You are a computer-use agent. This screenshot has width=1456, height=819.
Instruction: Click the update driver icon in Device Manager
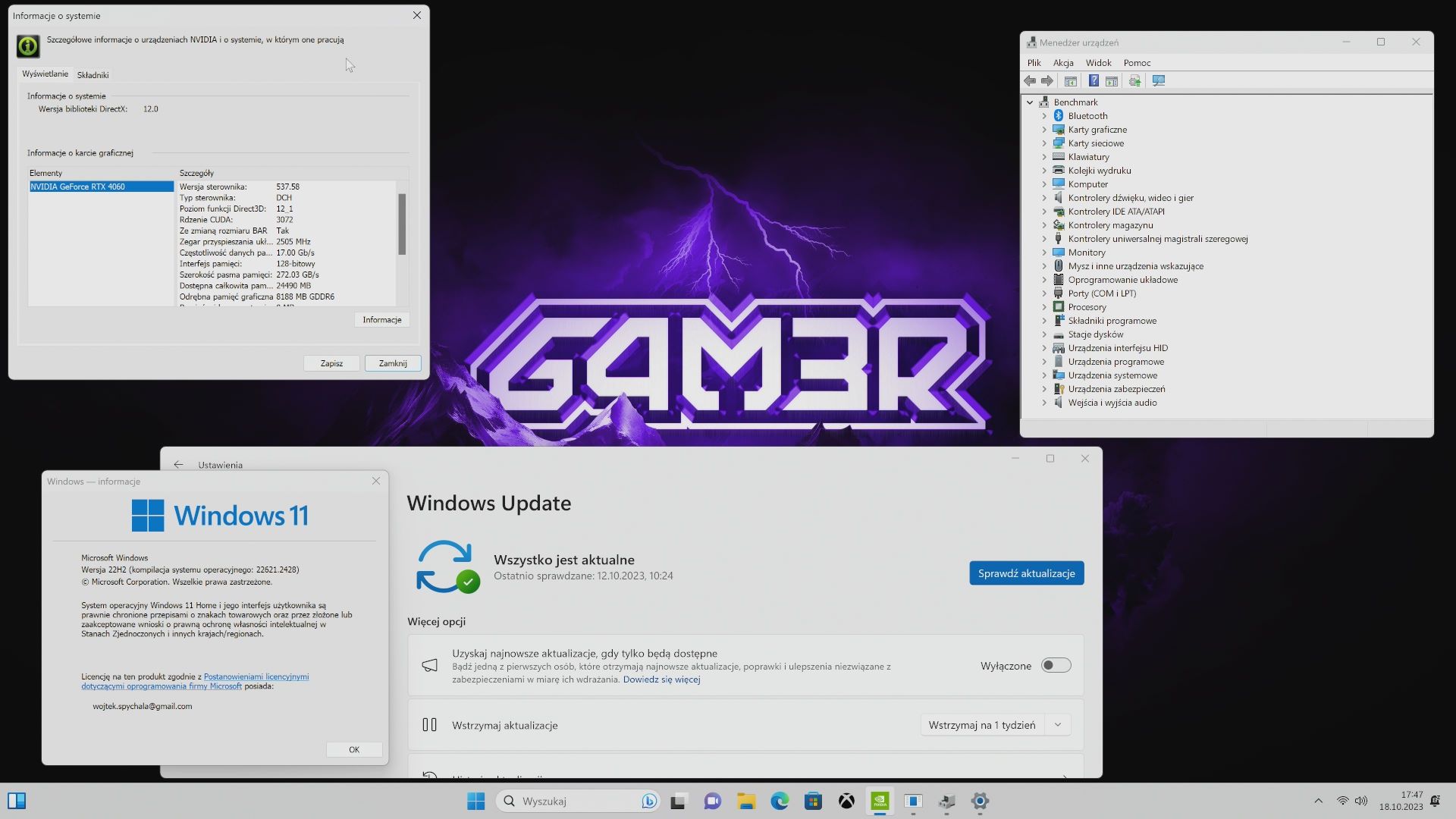(1134, 81)
